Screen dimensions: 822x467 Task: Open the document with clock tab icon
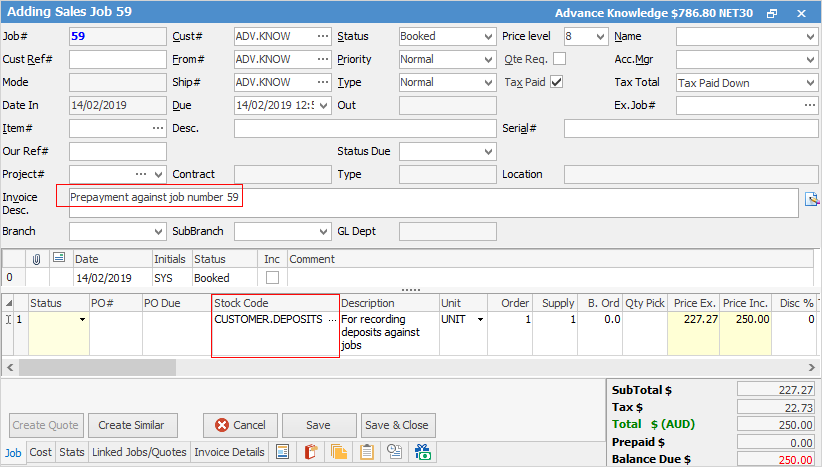coord(395,452)
